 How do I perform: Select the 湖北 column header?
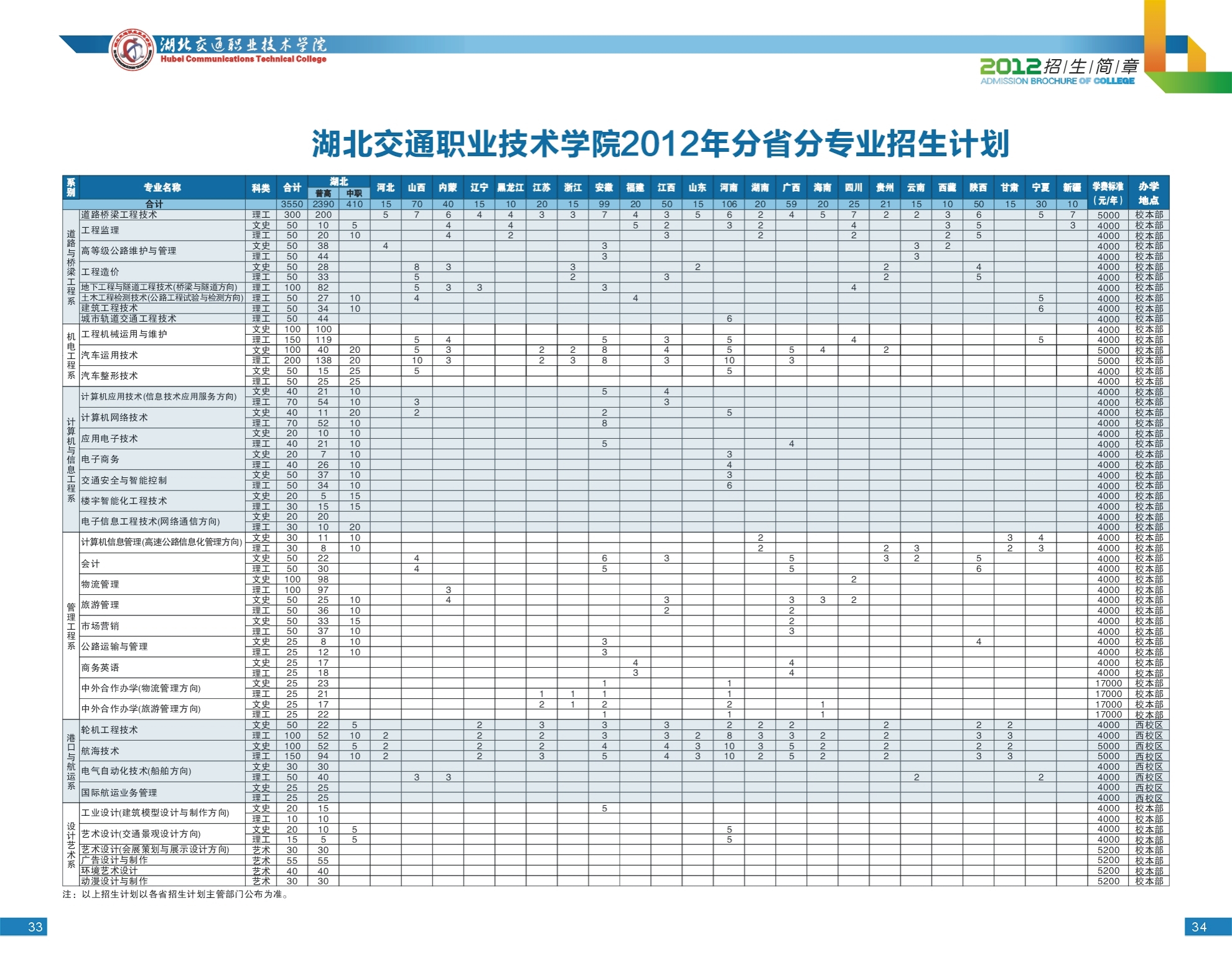coord(339,181)
